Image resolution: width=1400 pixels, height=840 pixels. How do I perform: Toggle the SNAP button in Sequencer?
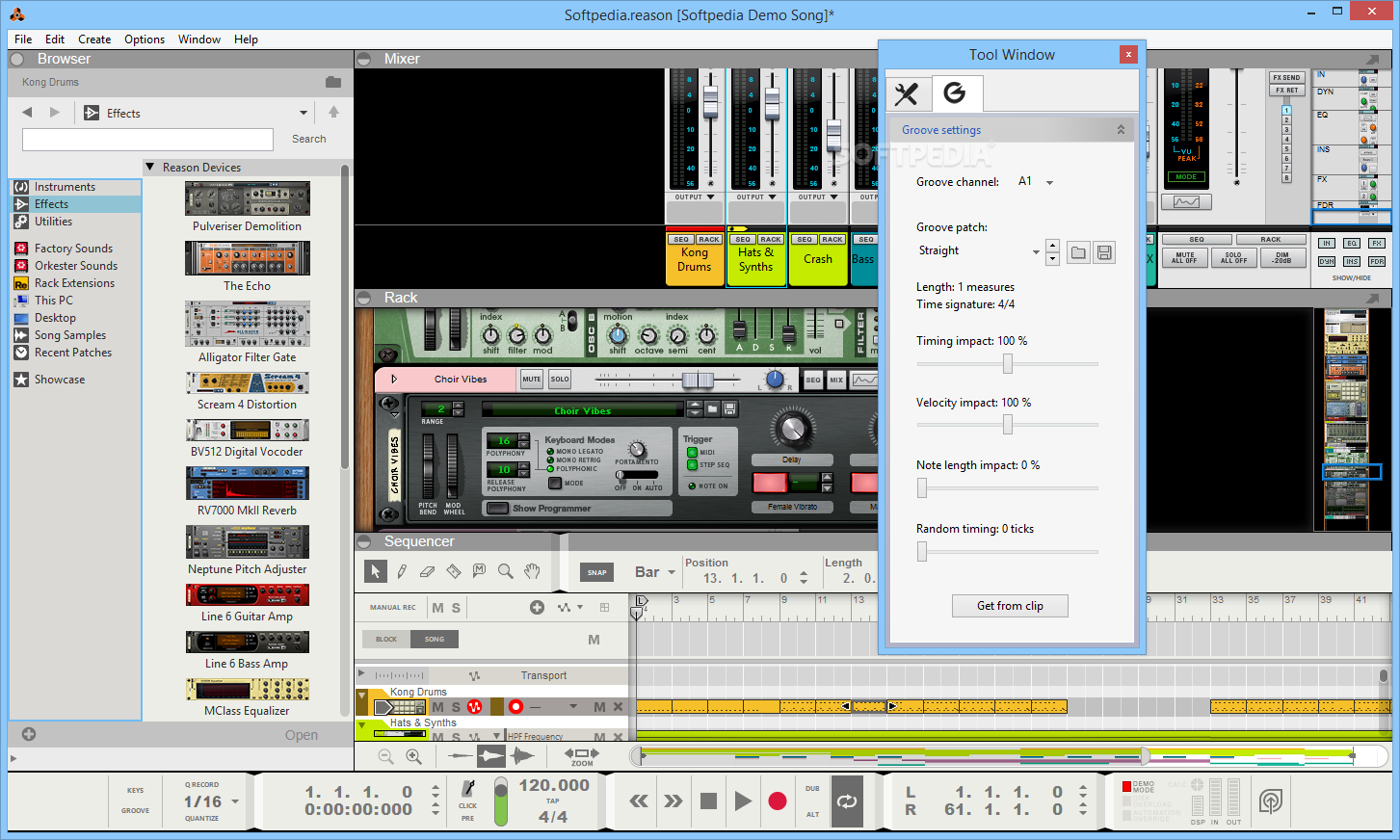pyautogui.click(x=597, y=572)
